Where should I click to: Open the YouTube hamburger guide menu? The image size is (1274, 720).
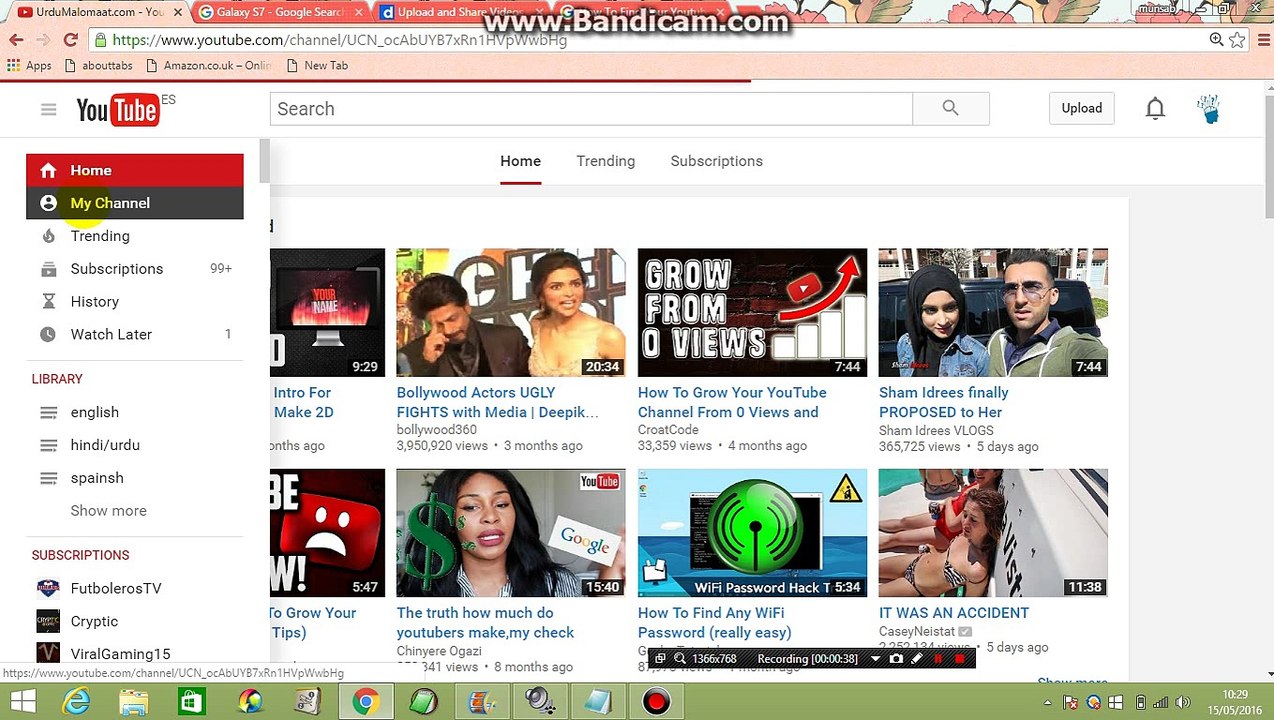48,109
